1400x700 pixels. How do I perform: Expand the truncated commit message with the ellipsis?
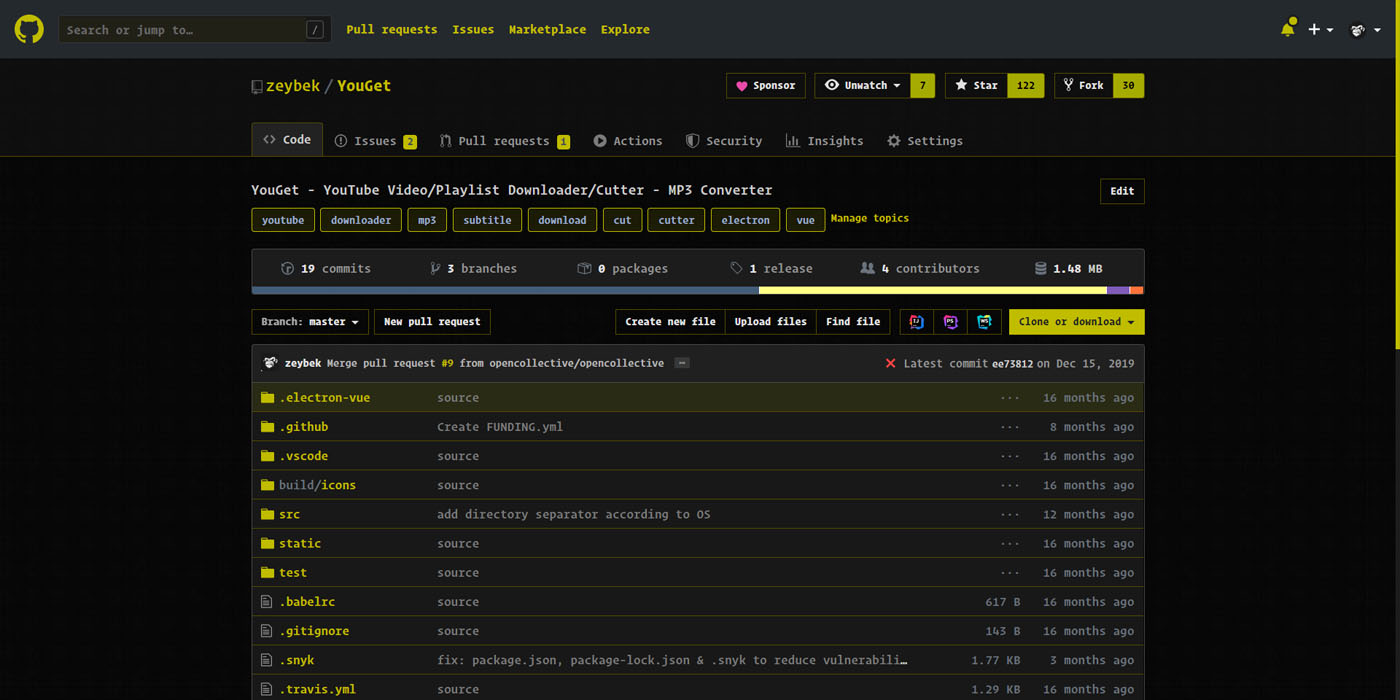(x=681, y=363)
